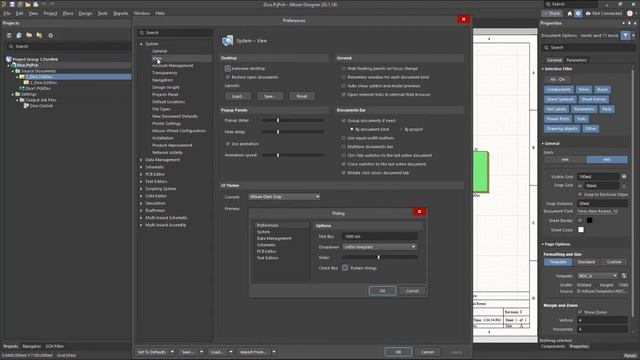Image resolution: width=640 pixels, height=360 pixels.
Task: Collapse the System category in Preferences tree
Action: [x=141, y=44]
